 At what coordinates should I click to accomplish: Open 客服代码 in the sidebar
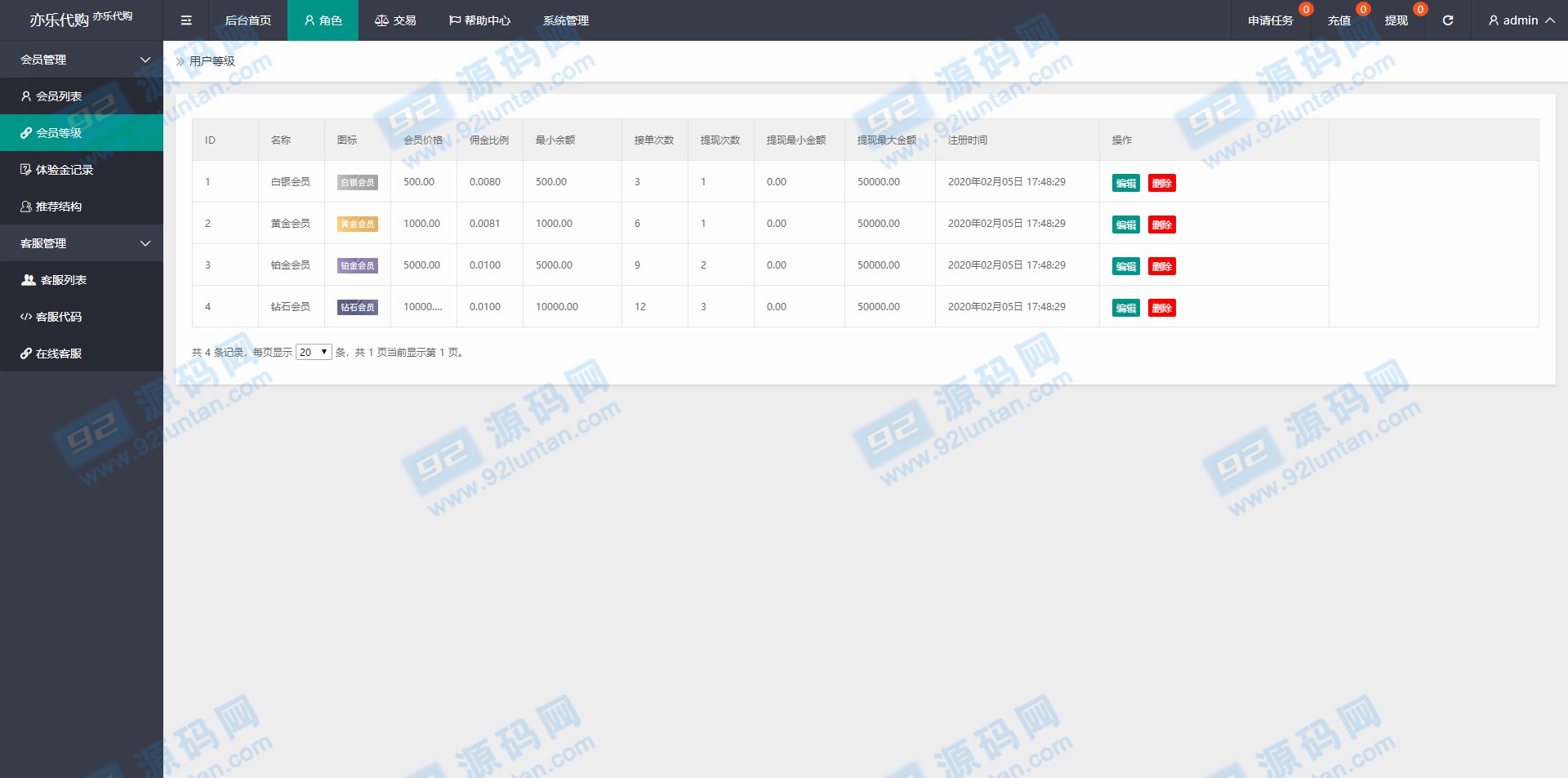tap(82, 317)
